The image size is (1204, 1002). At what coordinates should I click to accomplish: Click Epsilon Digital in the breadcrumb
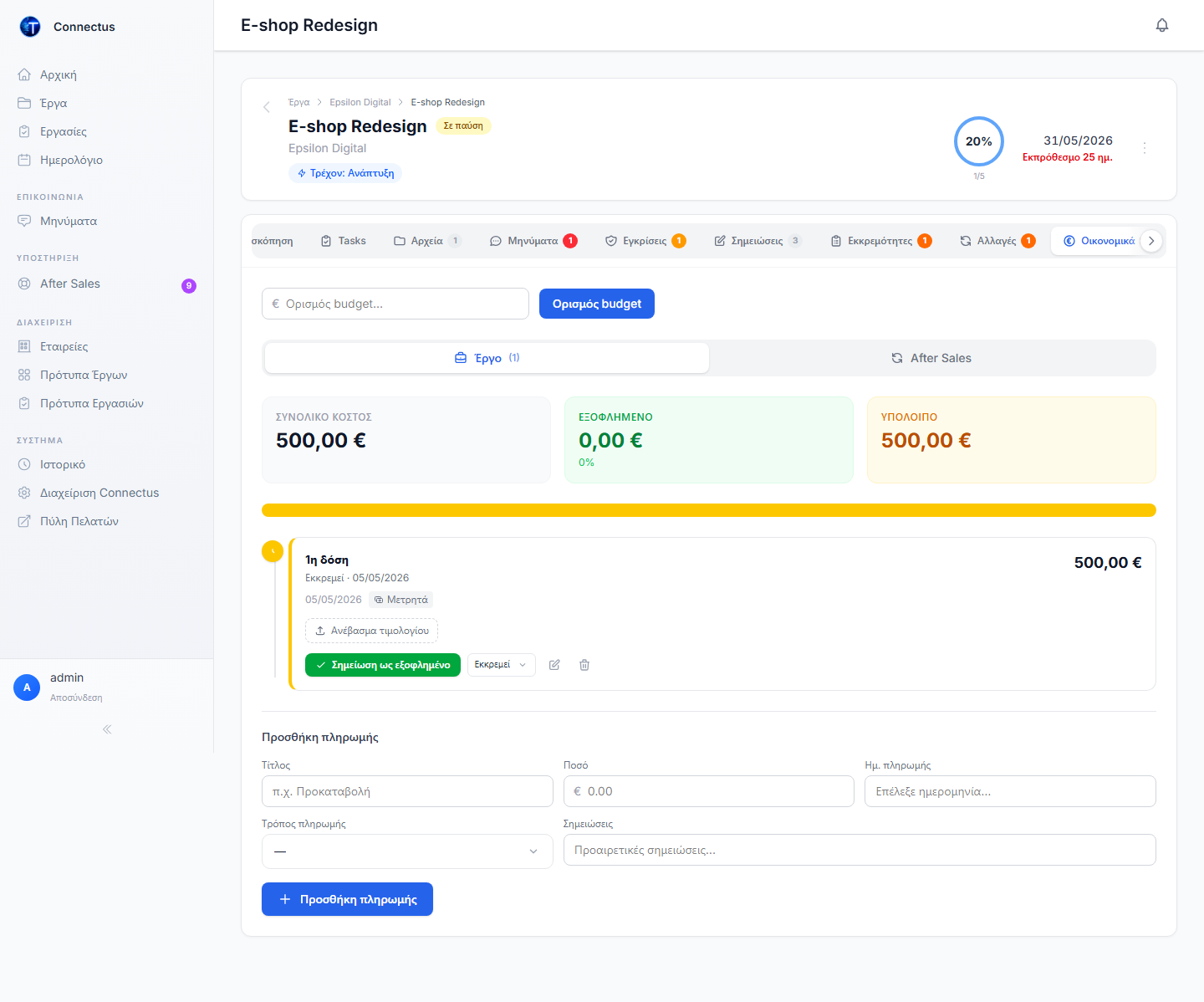tap(360, 102)
